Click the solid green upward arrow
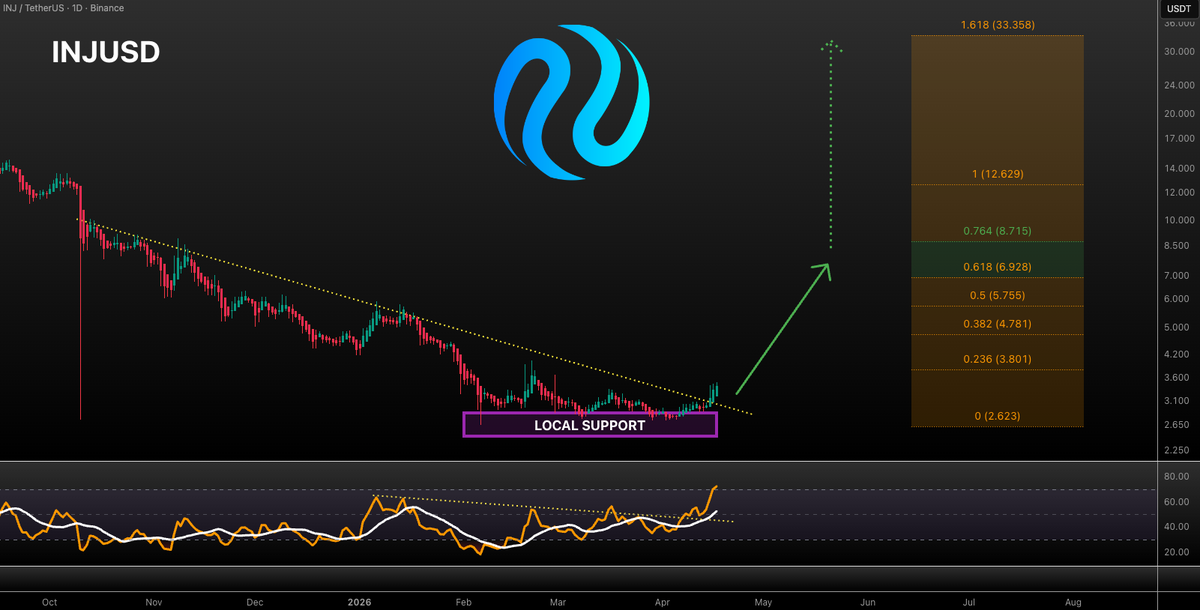This screenshot has height=610, width=1200. (782, 328)
